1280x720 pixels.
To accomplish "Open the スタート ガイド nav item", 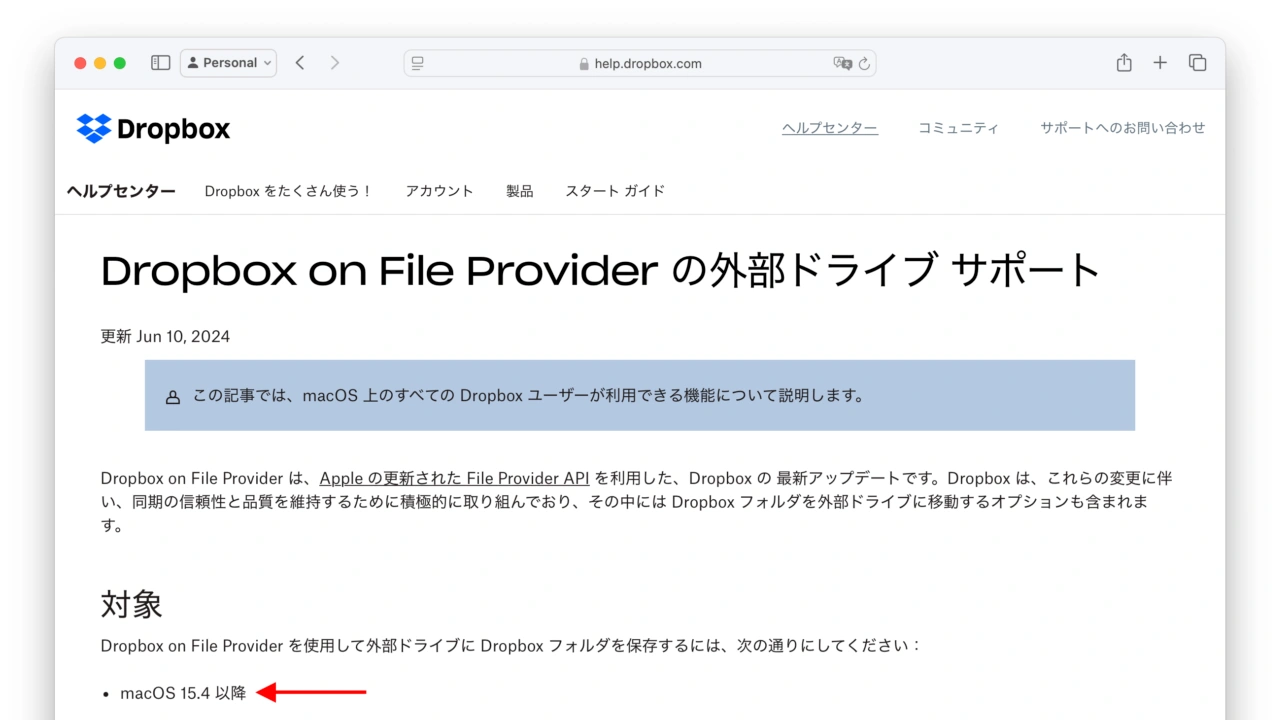I will point(615,191).
